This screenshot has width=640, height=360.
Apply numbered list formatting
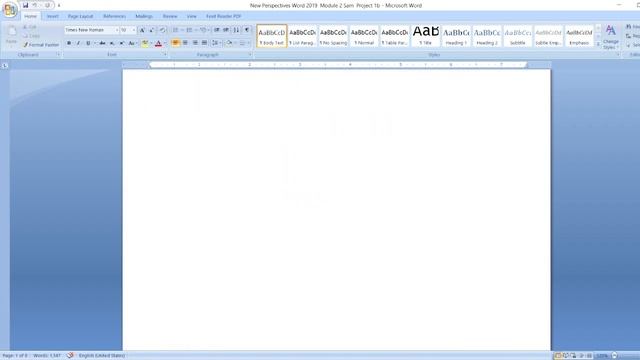point(189,30)
